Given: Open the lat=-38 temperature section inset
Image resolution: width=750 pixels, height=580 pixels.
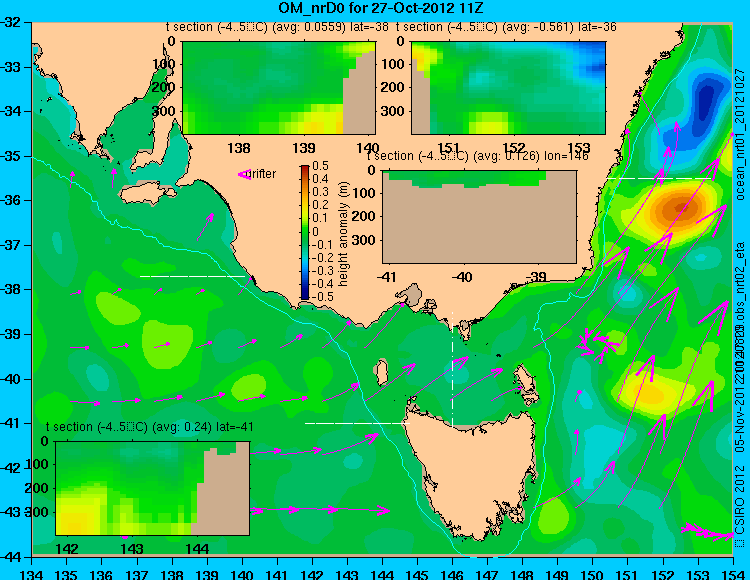Looking at the screenshot, I should (x=279, y=88).
